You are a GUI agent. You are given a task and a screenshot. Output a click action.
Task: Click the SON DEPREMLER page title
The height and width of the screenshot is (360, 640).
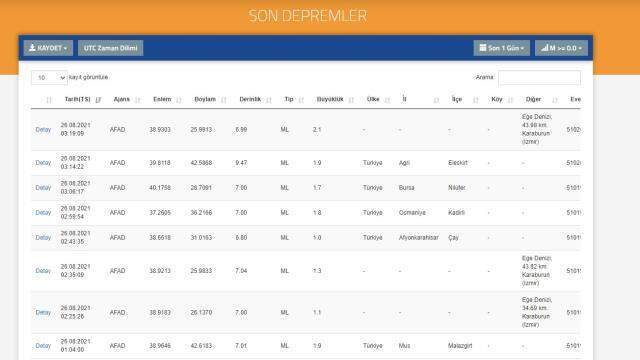[308, 16]
